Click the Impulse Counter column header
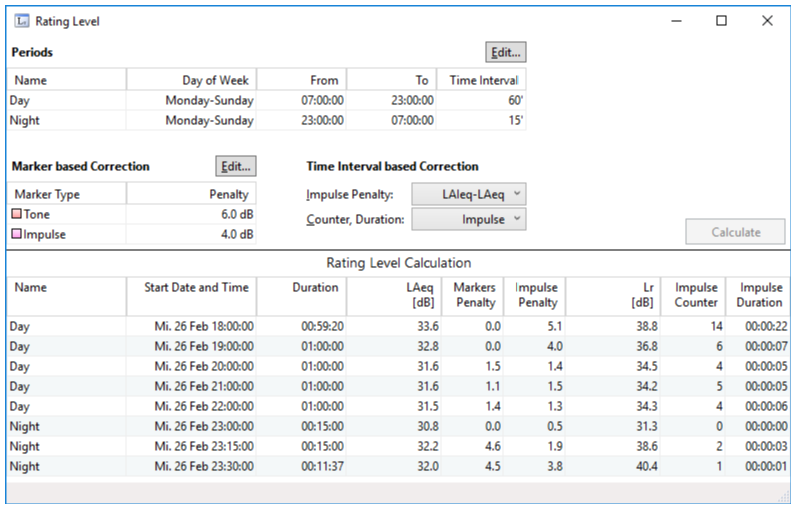The height and width of the screenshot is (507, 796). pos(695,295)
